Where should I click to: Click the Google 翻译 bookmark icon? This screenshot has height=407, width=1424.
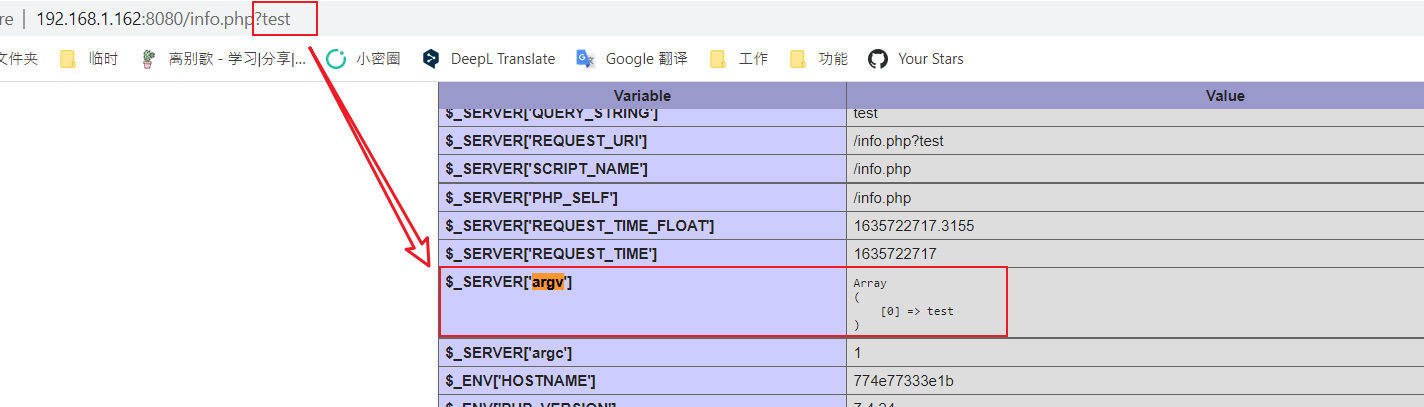[586, 59]
